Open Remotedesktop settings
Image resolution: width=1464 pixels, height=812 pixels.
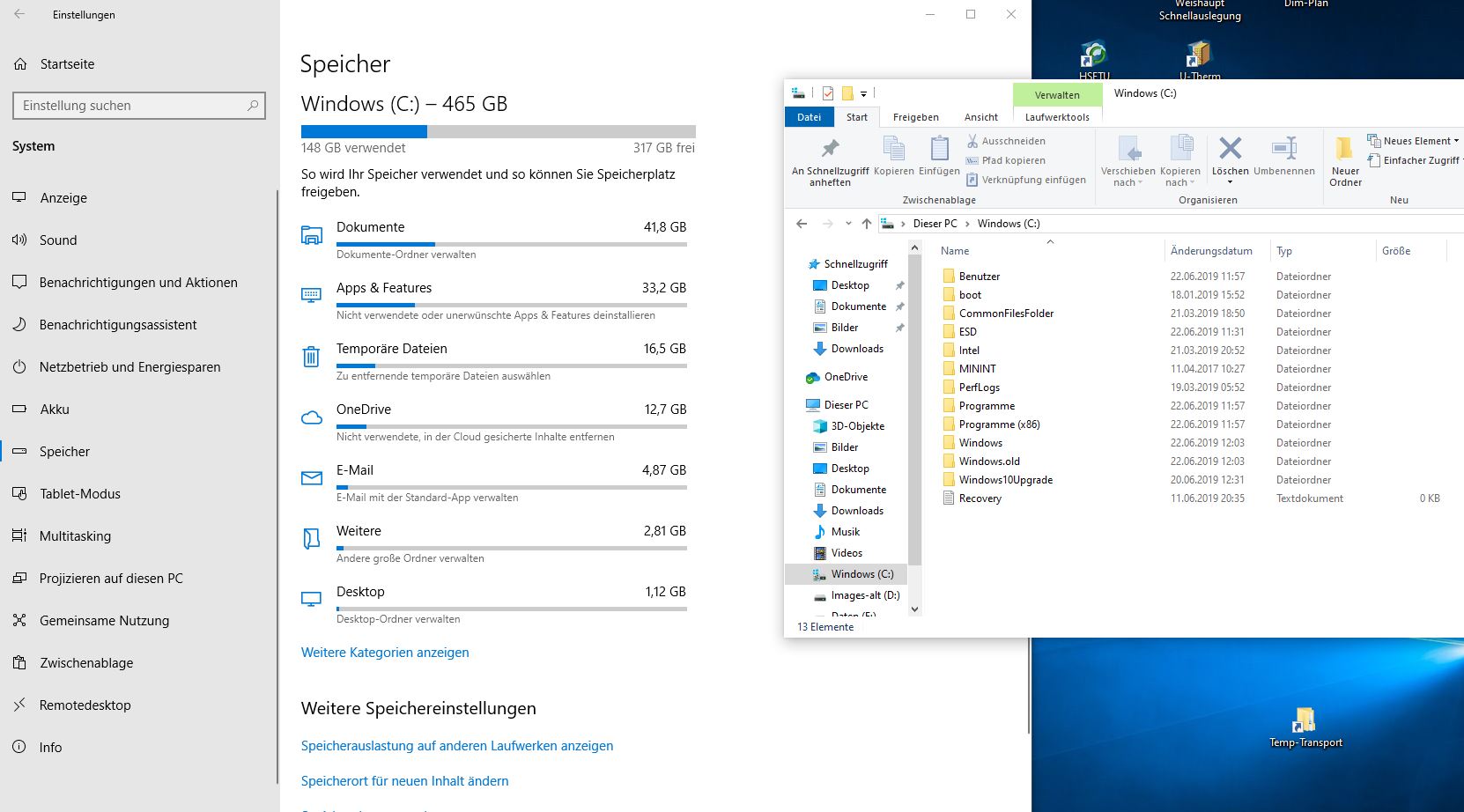(x=85, y=705)
